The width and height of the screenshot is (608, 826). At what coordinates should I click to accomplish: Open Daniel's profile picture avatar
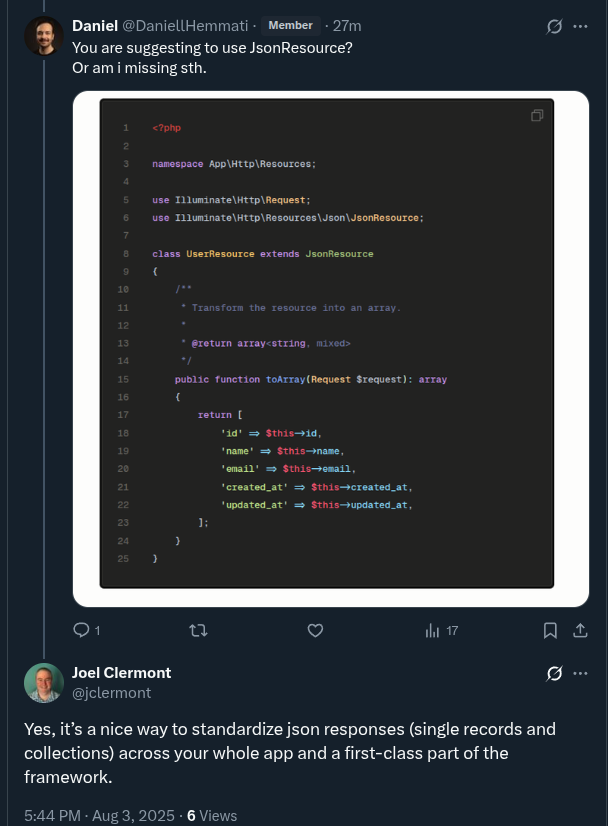click(44, 36)
